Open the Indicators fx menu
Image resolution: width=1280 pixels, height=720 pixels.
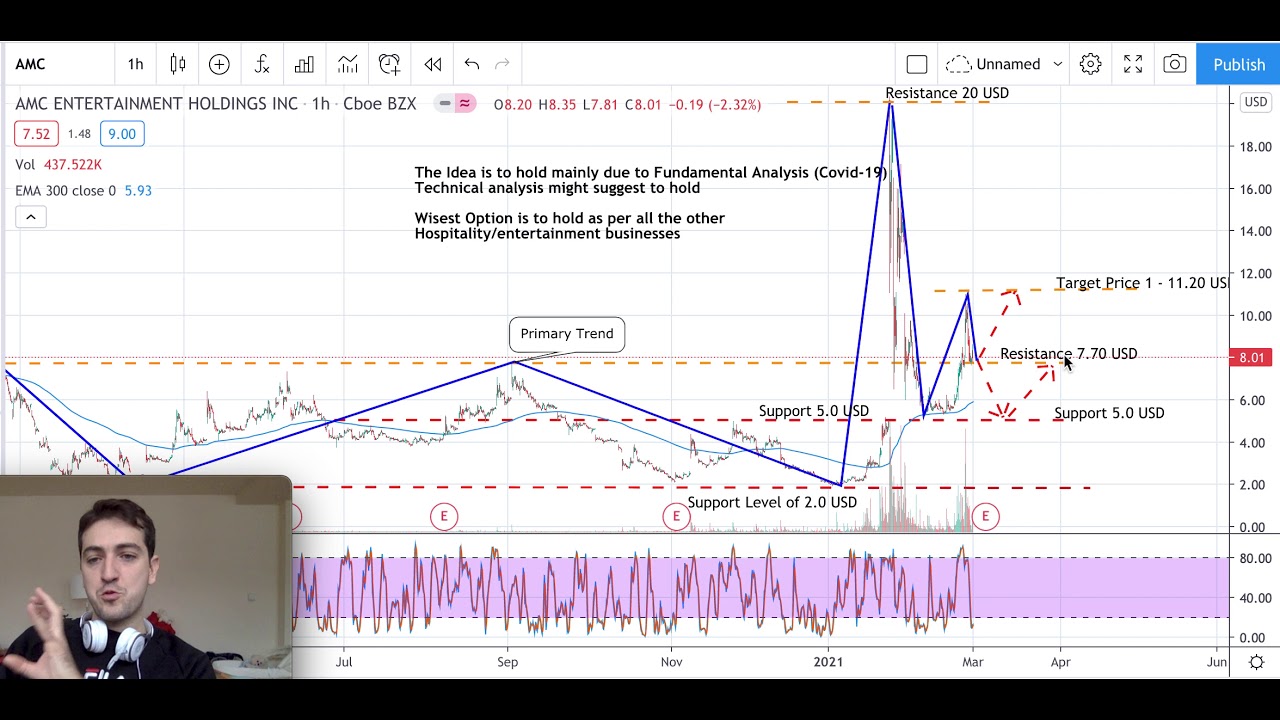pyautogui.click(x=262, y=64)
